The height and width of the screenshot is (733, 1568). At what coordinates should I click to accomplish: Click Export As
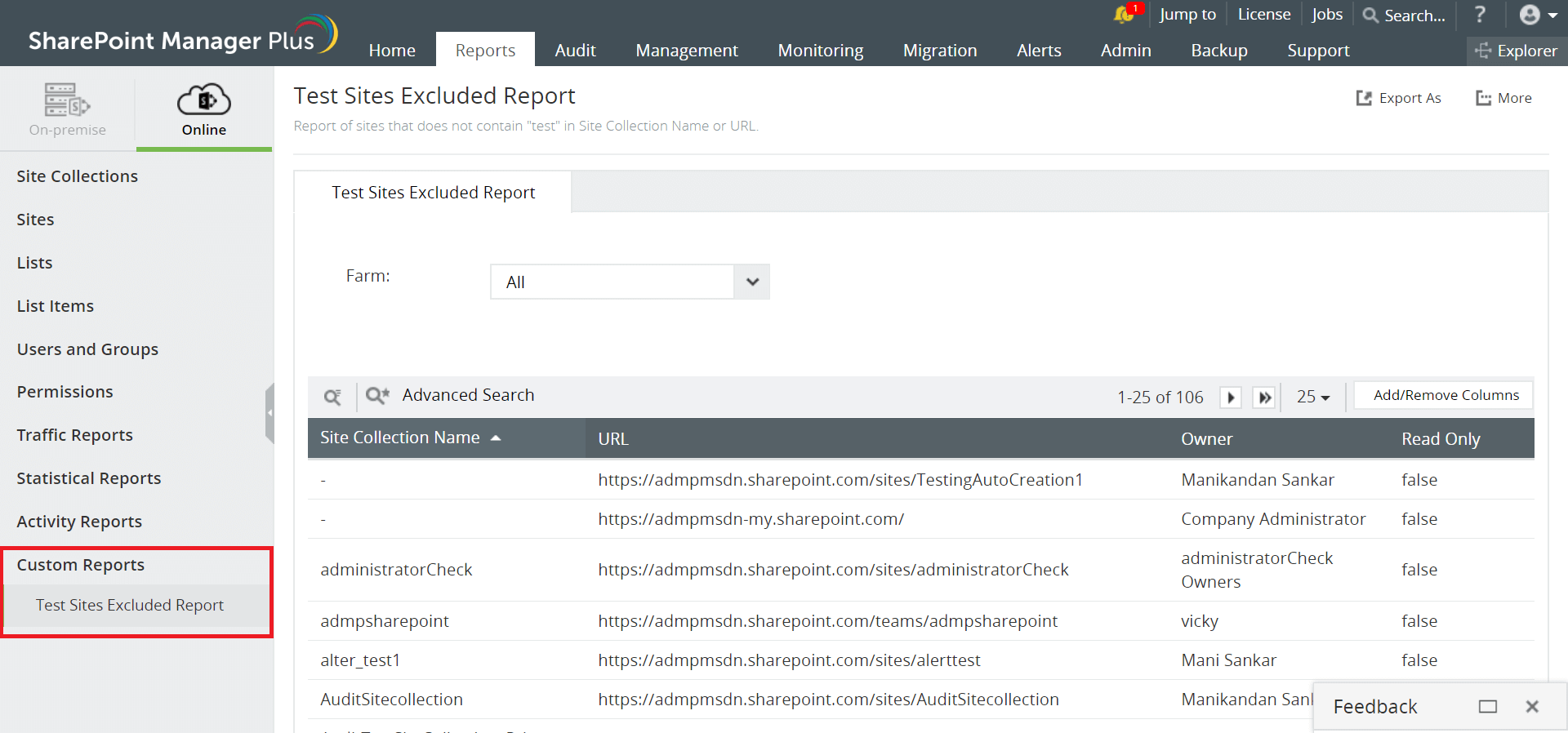point(1399,98)
